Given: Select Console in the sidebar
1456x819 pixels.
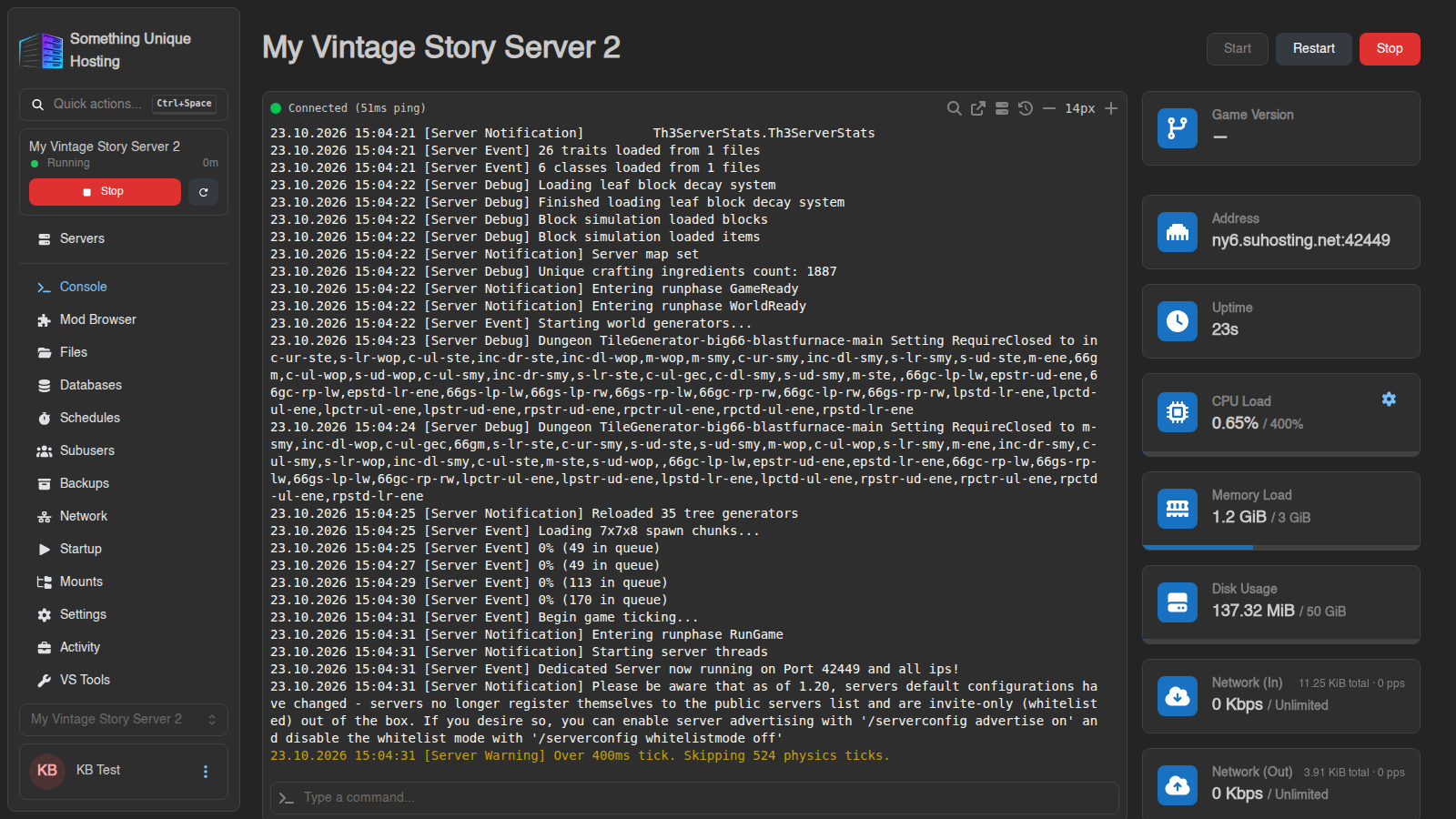Looking at the screenshot, I should 124,287.
